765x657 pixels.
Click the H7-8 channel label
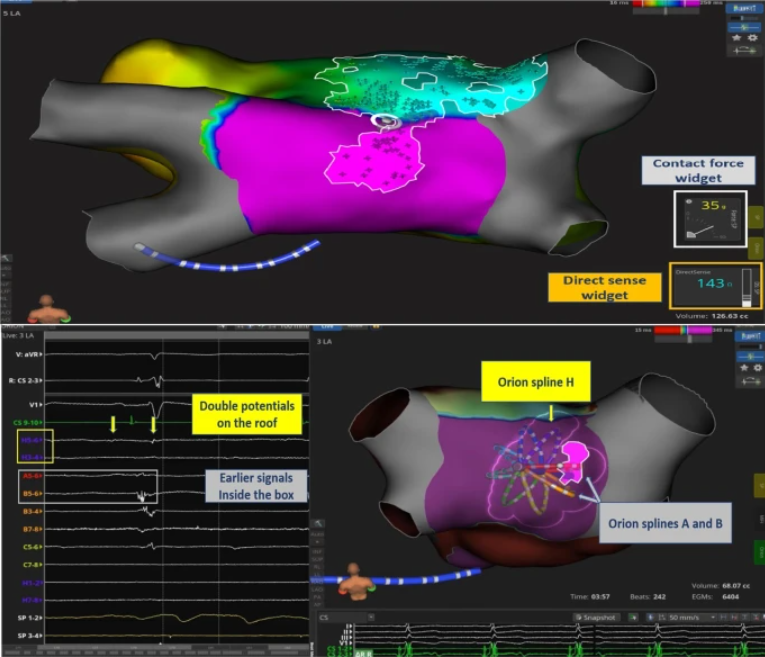32,600
